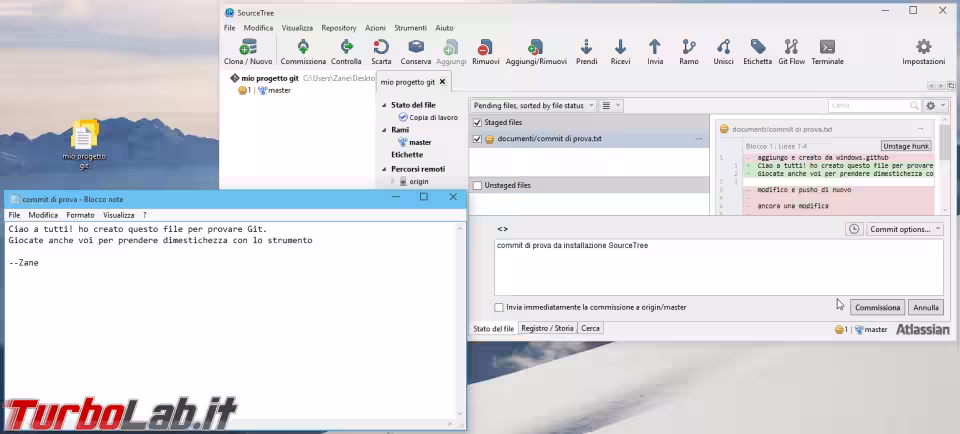This screenshot has height=434, width=960.
Task: Click the Unisci merge icon
Action: [x=723, y=47]
